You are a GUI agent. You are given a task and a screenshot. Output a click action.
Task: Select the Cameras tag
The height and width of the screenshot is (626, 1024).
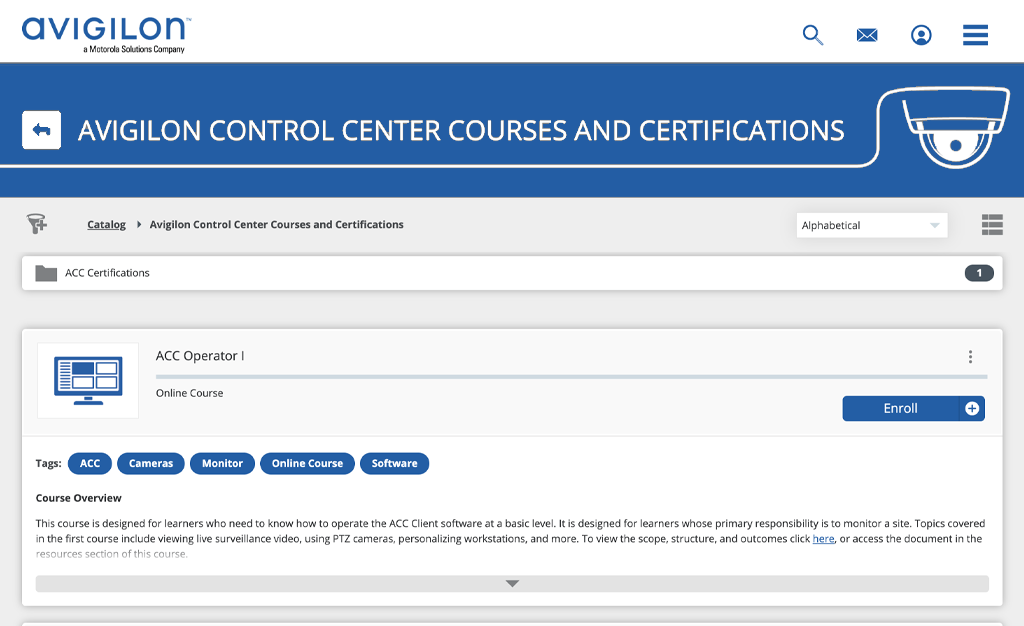coord(151,463)
